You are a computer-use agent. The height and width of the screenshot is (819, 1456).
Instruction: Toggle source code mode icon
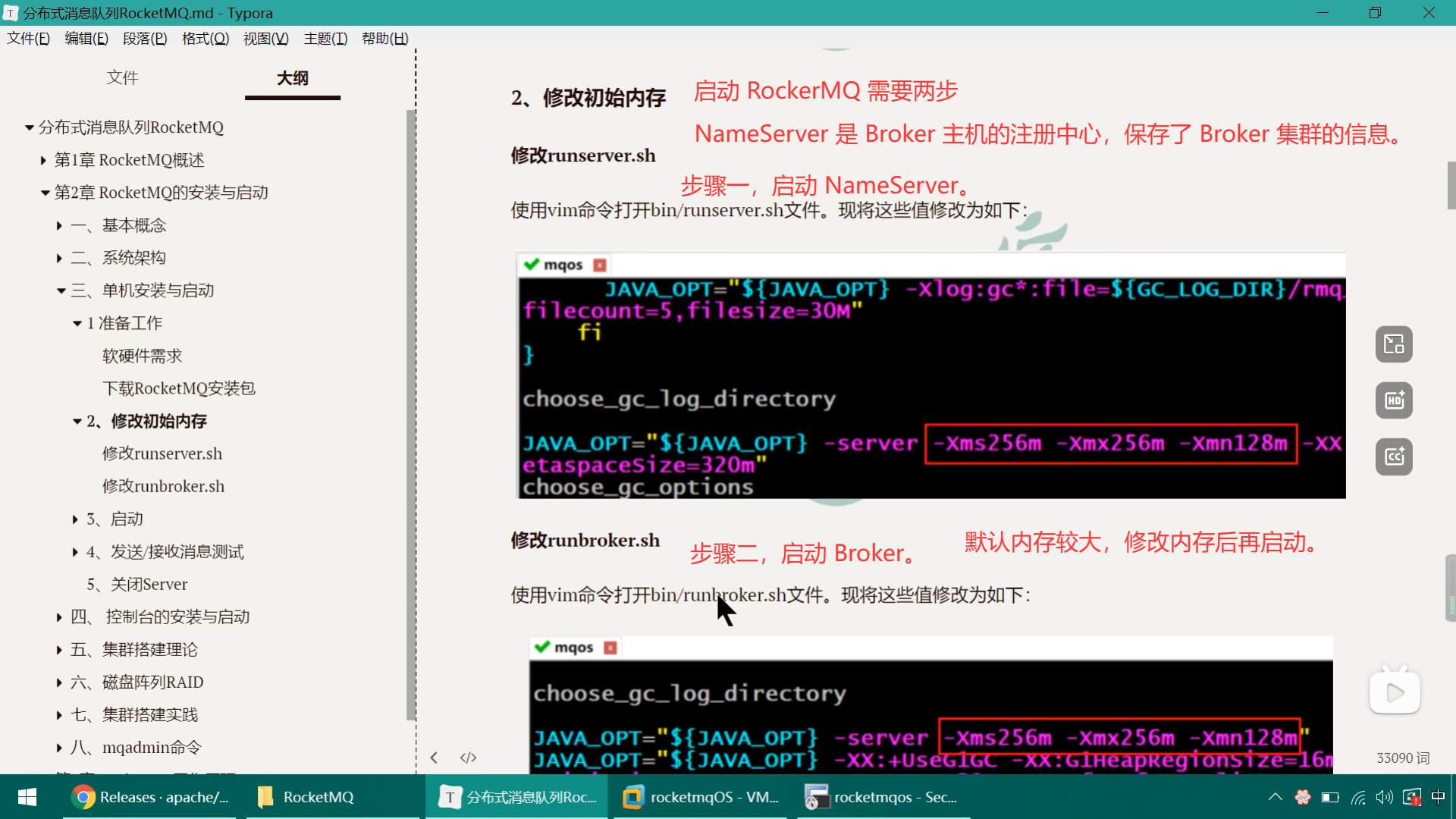[468, 758]
